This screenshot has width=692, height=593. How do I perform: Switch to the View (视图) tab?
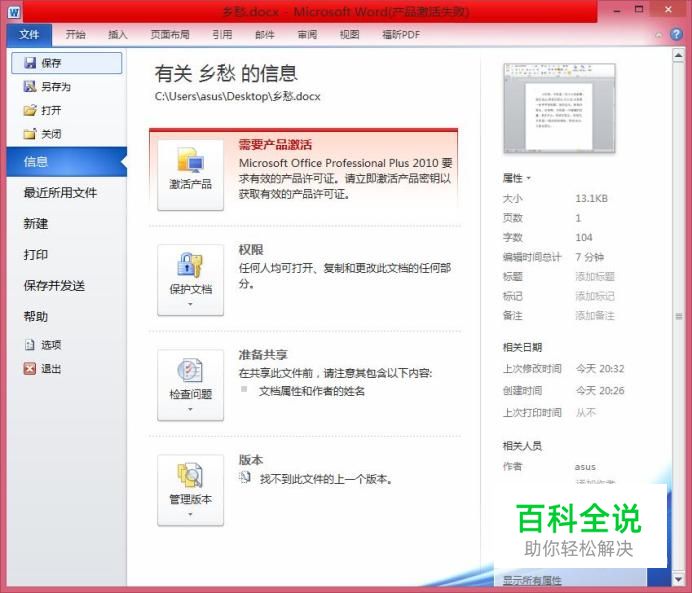coord(350,35)
